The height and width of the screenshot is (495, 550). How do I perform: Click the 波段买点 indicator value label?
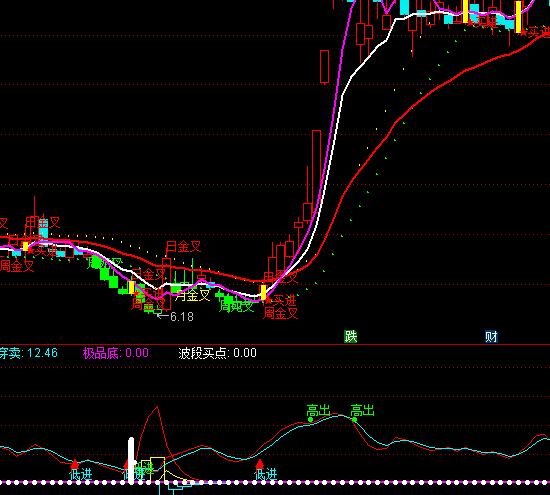217,353
